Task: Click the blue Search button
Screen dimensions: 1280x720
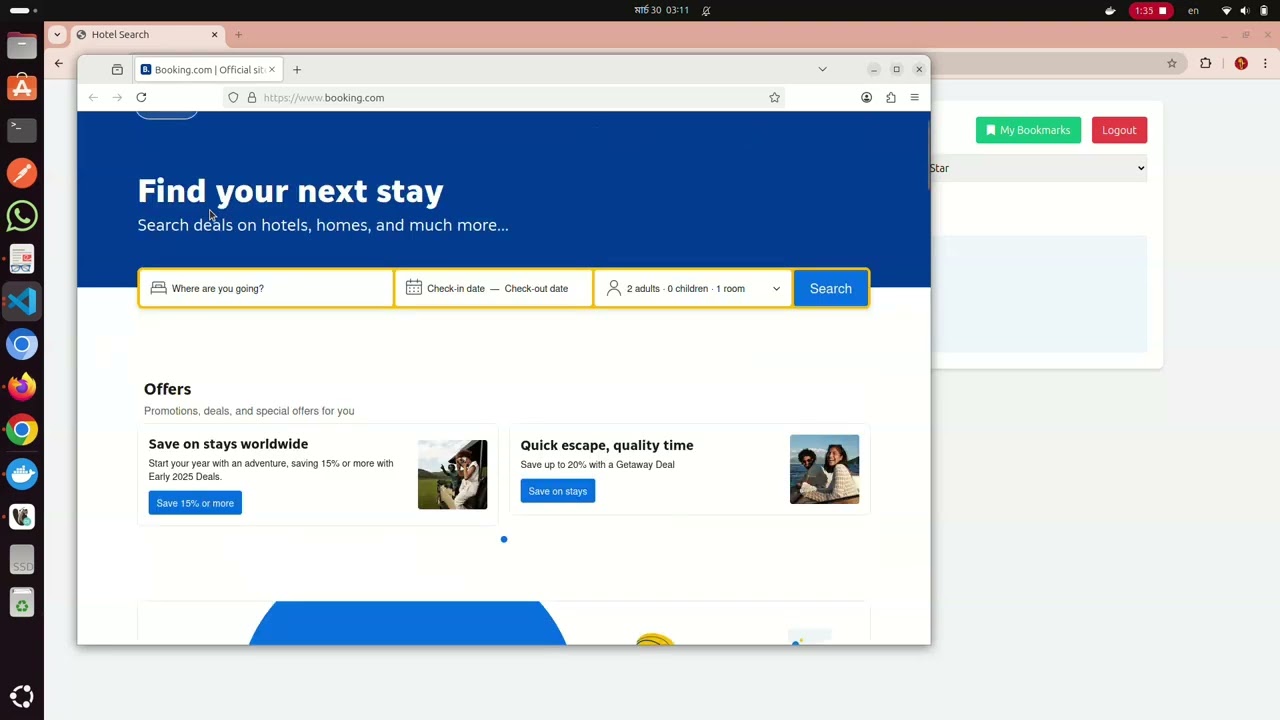Action: [x=830, y=288]
